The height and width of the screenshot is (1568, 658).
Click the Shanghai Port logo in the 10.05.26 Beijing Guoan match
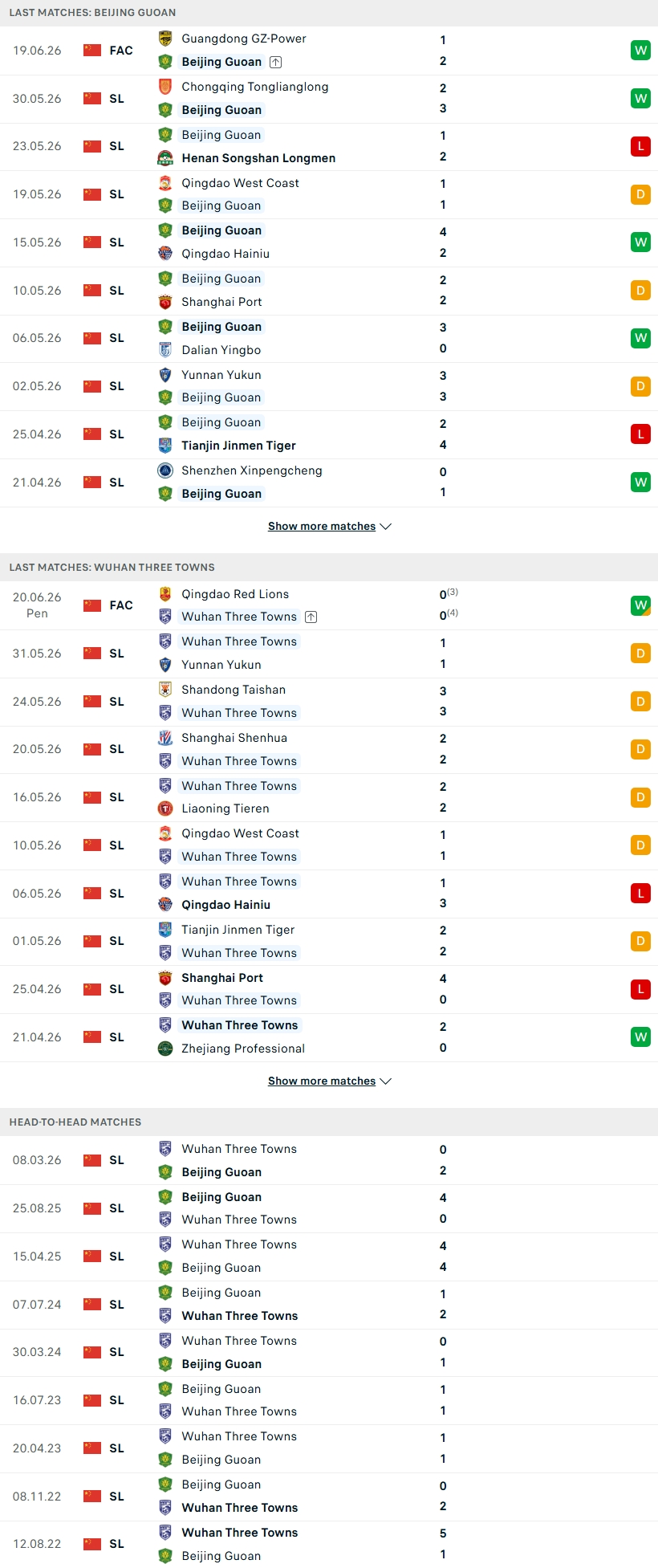point(165,302)
